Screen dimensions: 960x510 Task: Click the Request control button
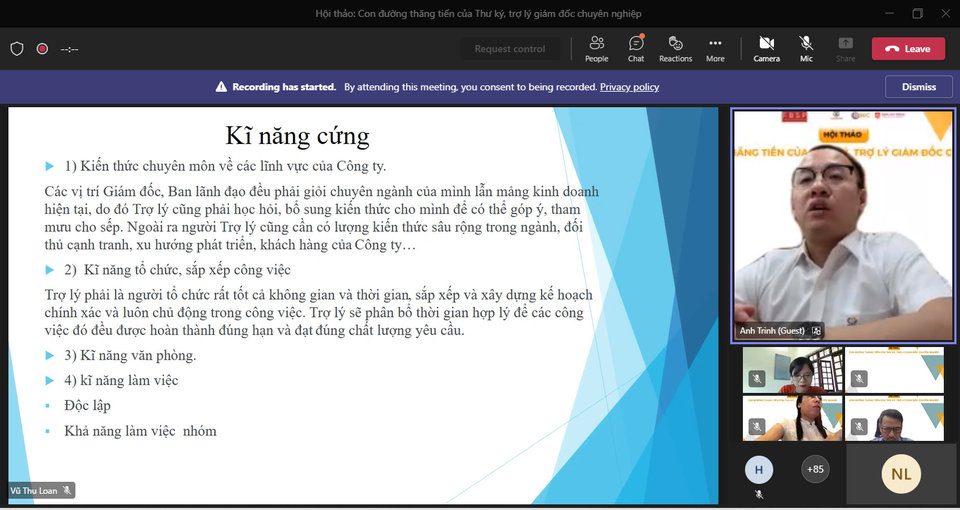point(510,49)
